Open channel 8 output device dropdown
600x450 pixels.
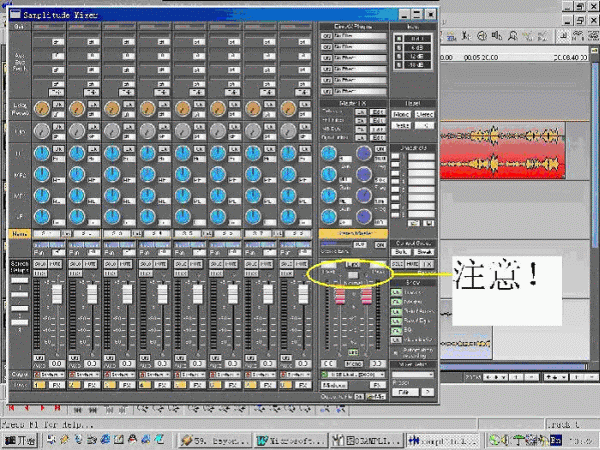pos(295,375)
